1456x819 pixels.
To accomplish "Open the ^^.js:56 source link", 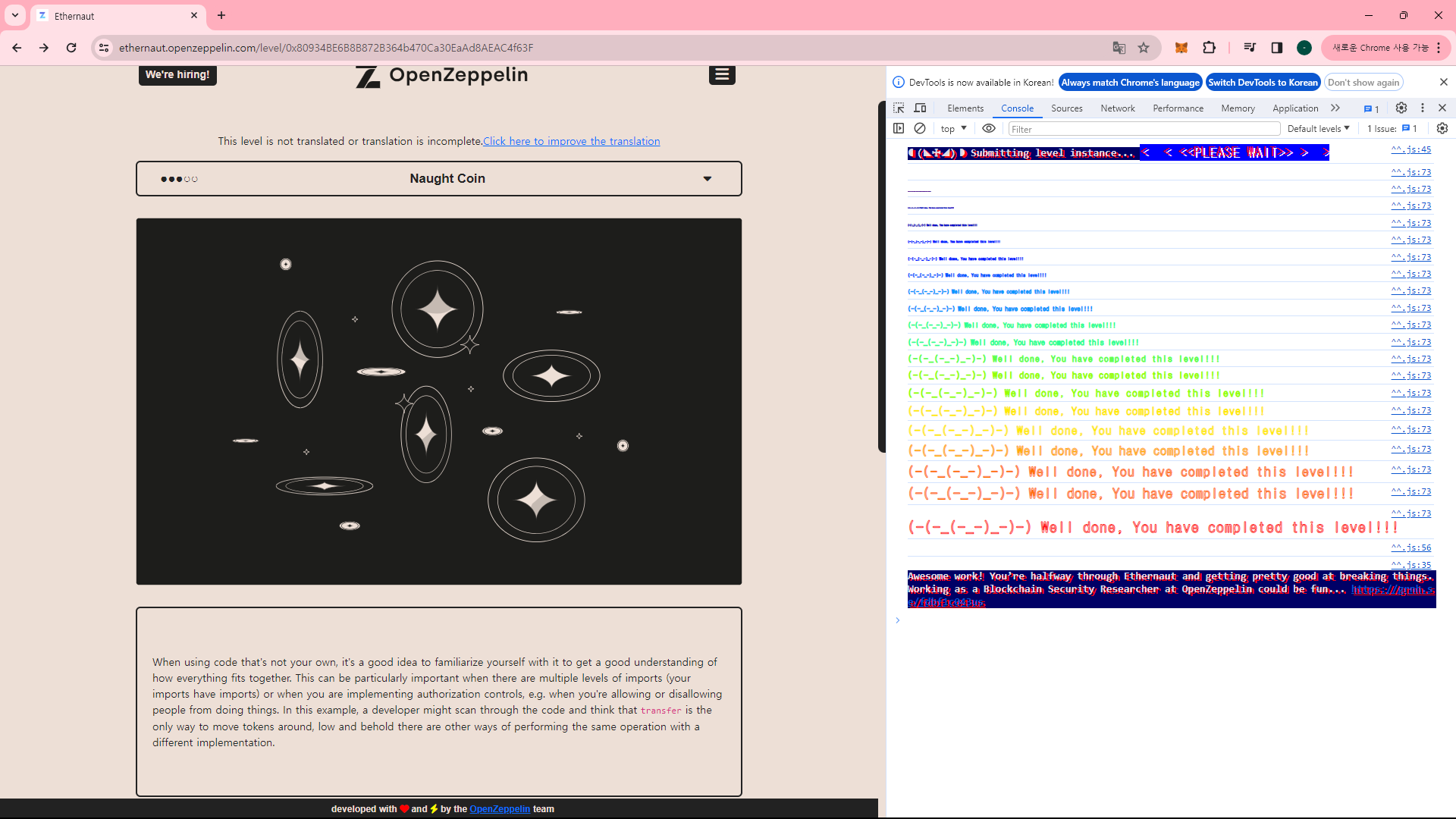I will (x=1410, y=548).
